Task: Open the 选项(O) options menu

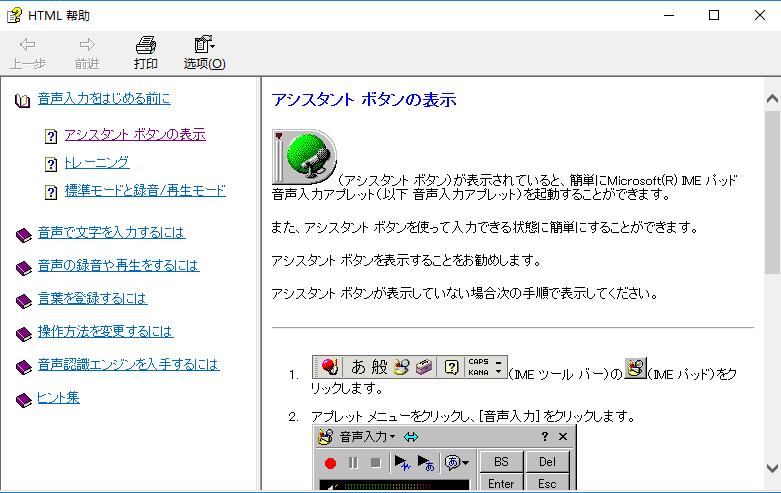Action: pos(204,53)
